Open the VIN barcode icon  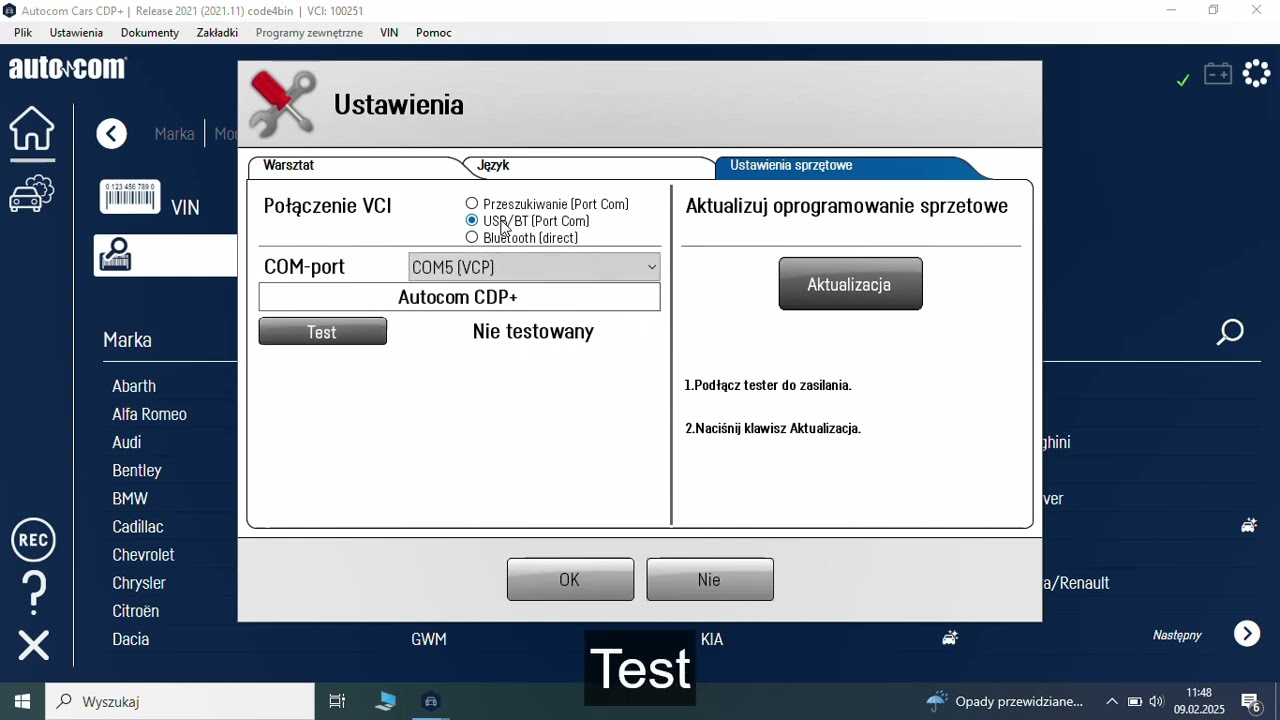(x=130, y=197)
